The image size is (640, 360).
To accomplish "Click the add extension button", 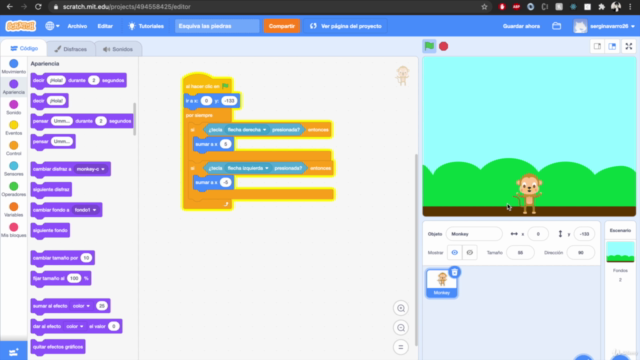I will (13, 351).
